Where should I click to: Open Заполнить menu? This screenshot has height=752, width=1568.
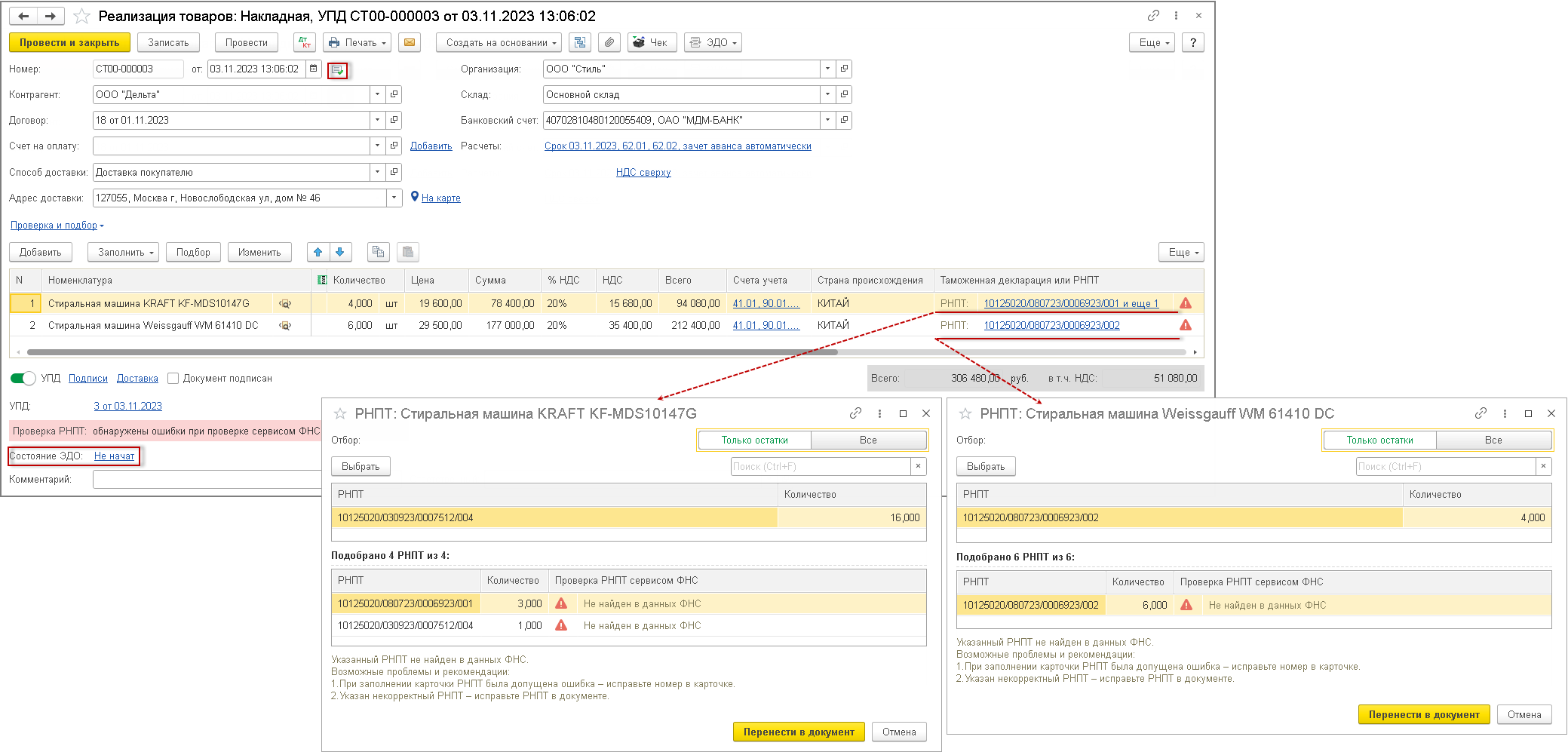[x=123, y=252]
